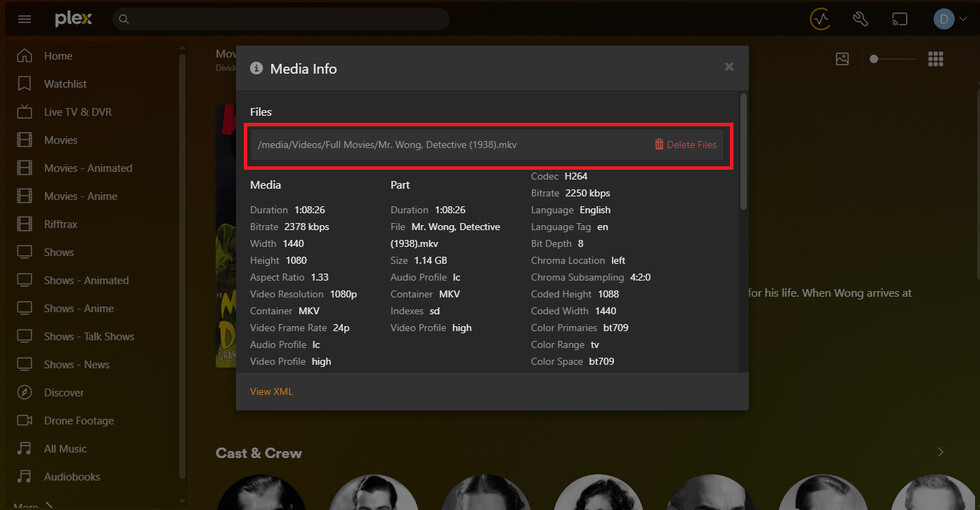Expand Cast & Crew with right chevron
Screen dimensions: 980x510
coord(940,452)
